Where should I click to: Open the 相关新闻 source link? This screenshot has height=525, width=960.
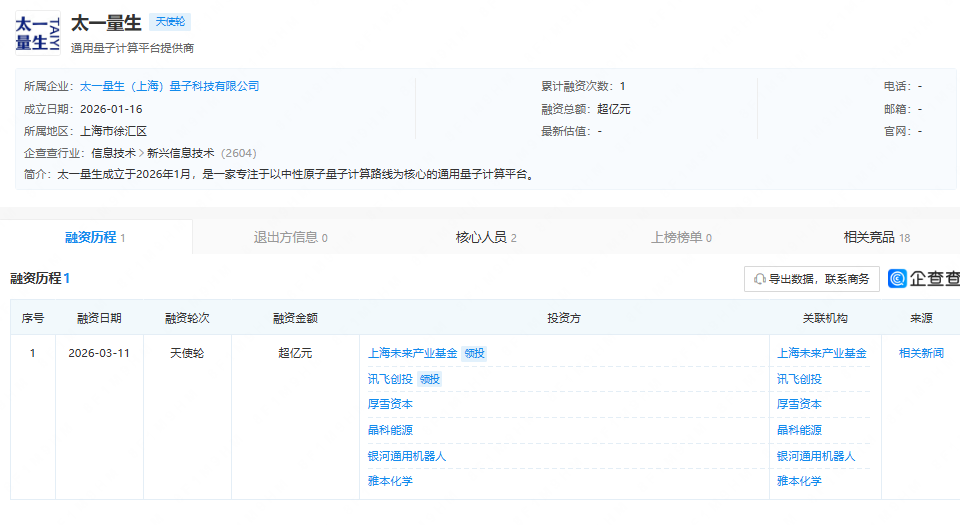[x=921, y=353]
